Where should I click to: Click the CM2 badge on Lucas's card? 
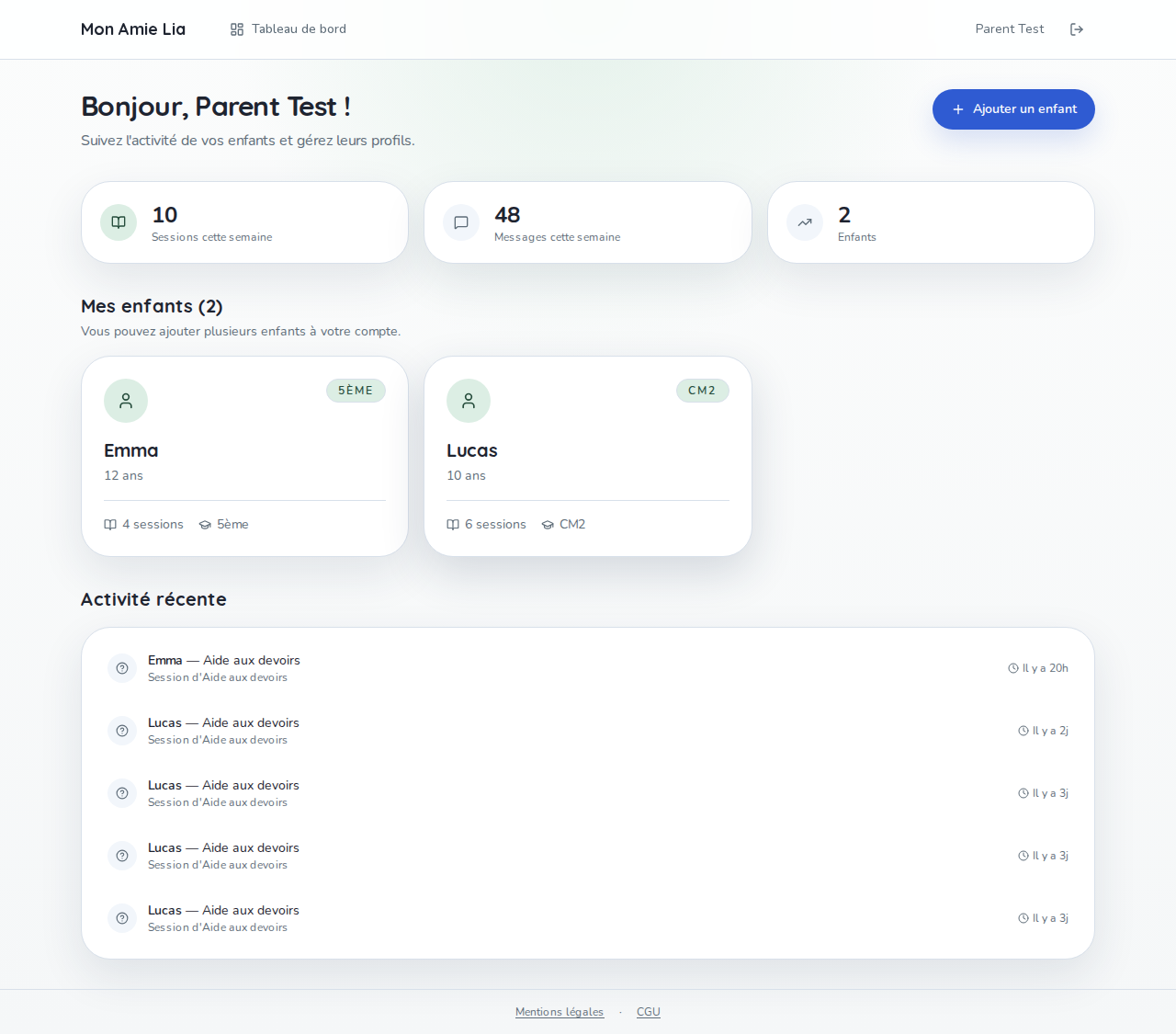703,391
